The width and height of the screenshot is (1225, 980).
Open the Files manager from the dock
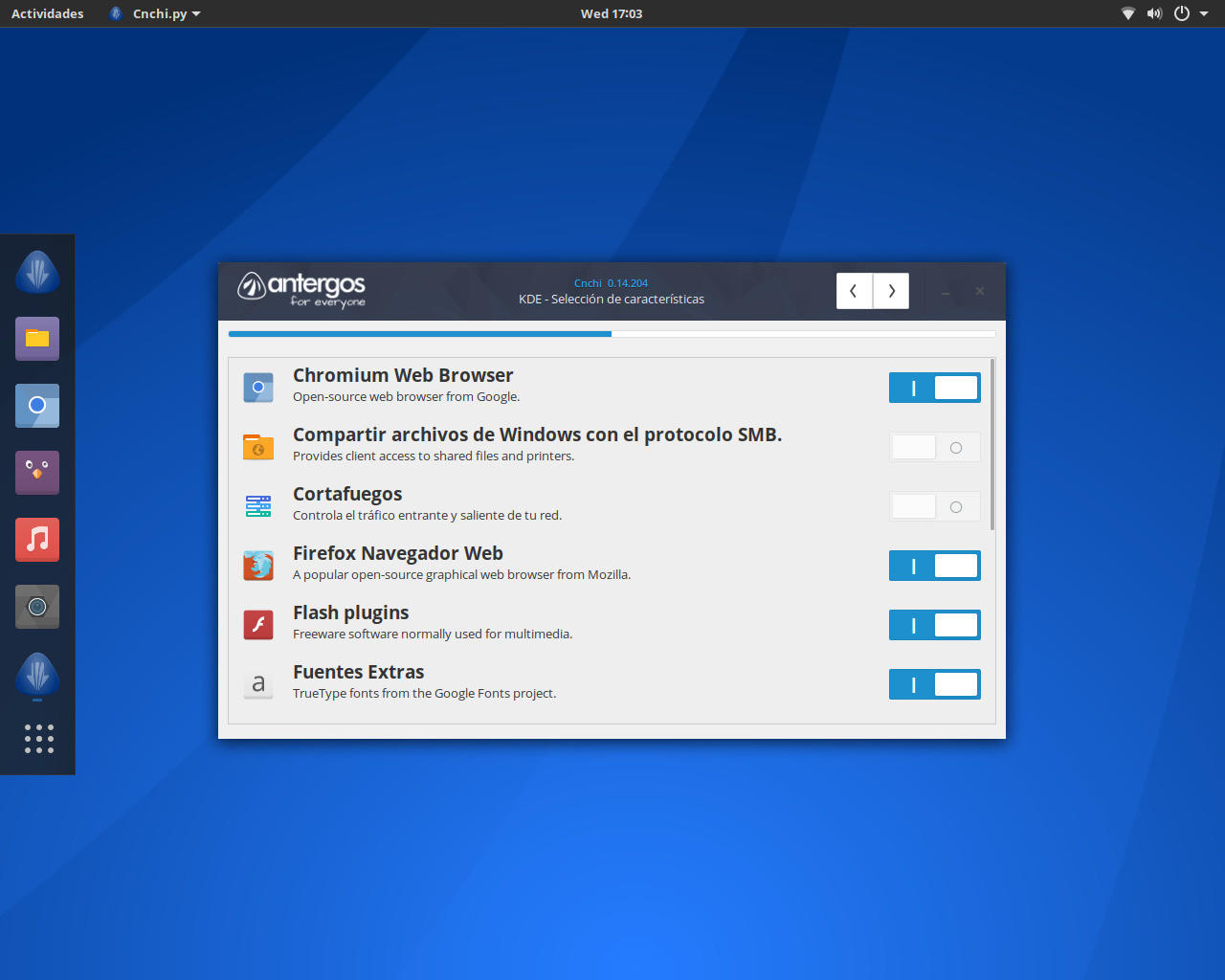coord(37,339)
